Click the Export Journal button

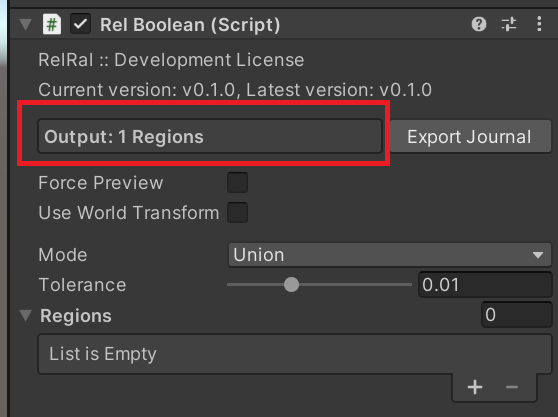pyautogui.click(x=470, y=137)
